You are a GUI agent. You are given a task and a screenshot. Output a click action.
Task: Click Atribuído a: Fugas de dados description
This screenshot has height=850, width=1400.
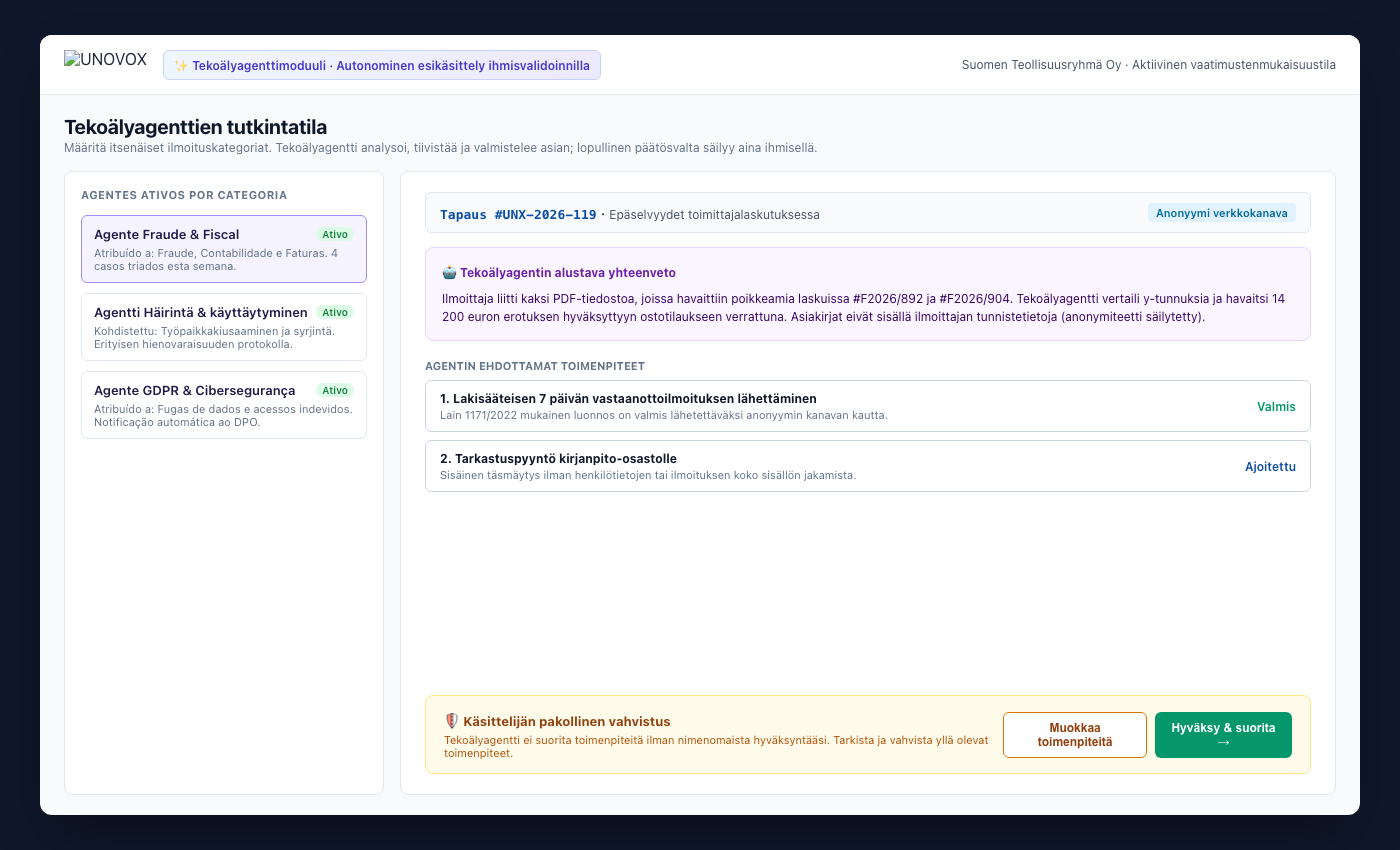pyautogui.click(x=223, y=416)
